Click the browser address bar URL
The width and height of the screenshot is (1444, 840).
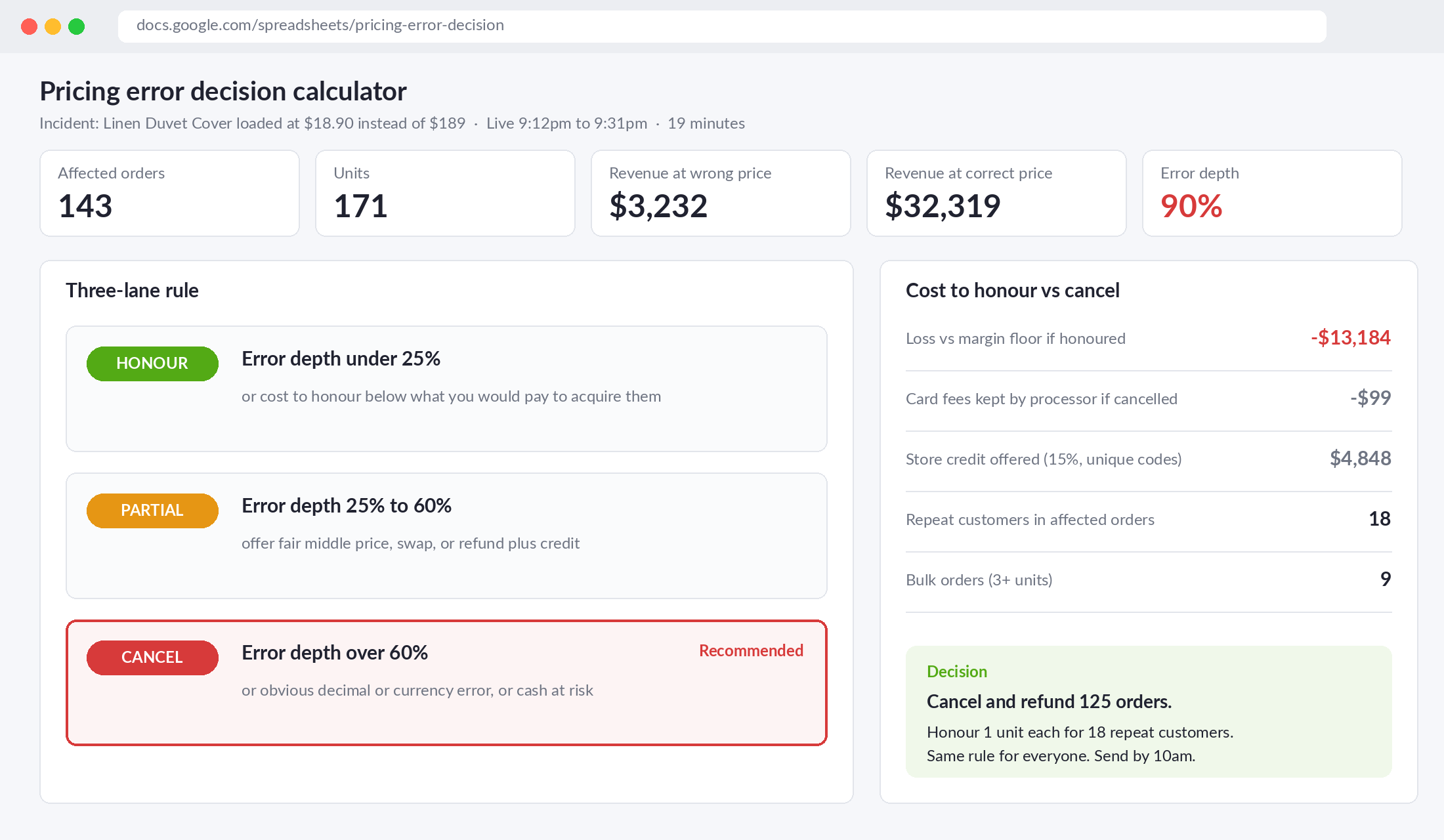point(722,26)
